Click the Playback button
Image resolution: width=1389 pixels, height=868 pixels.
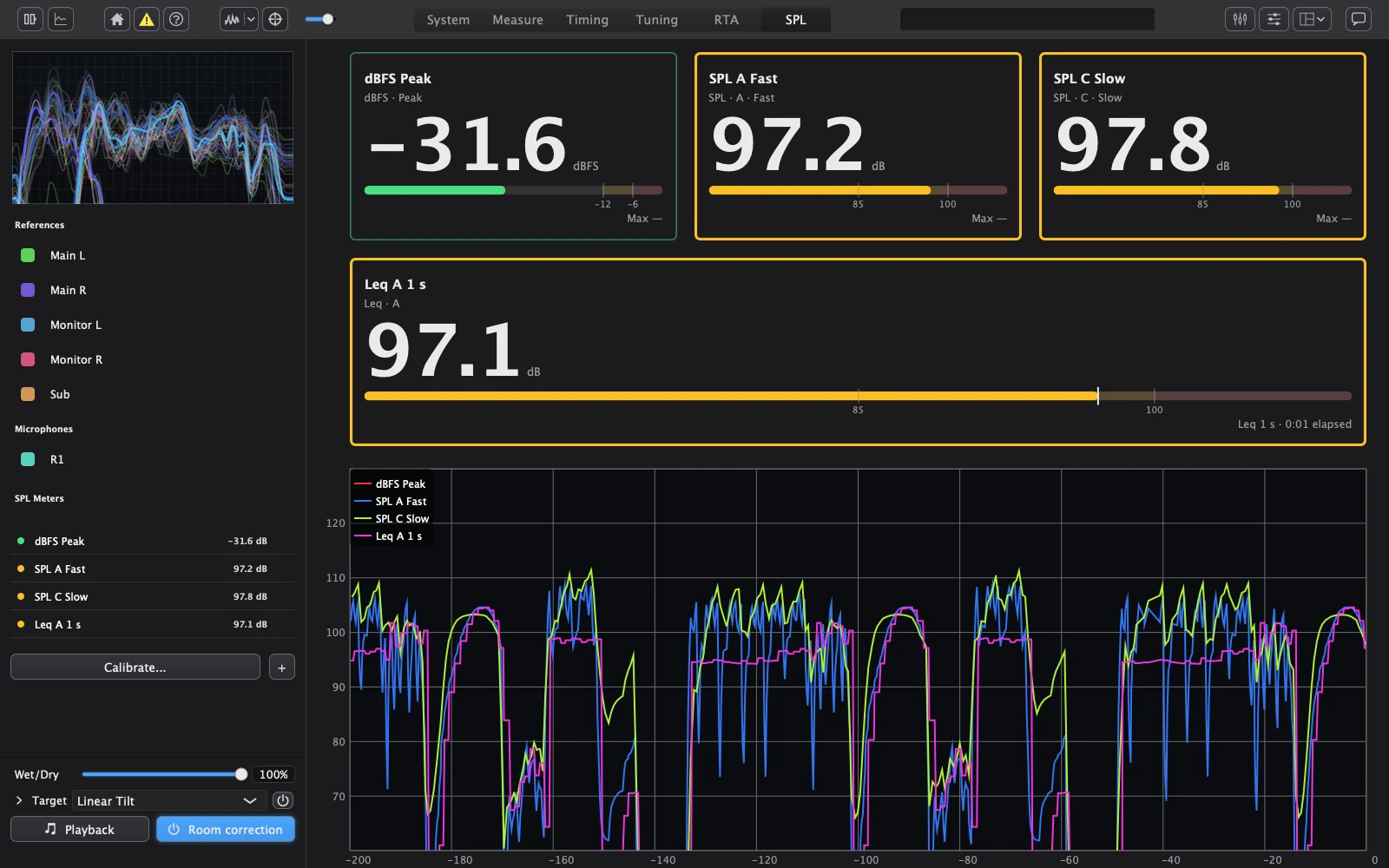tap(80, 830)
